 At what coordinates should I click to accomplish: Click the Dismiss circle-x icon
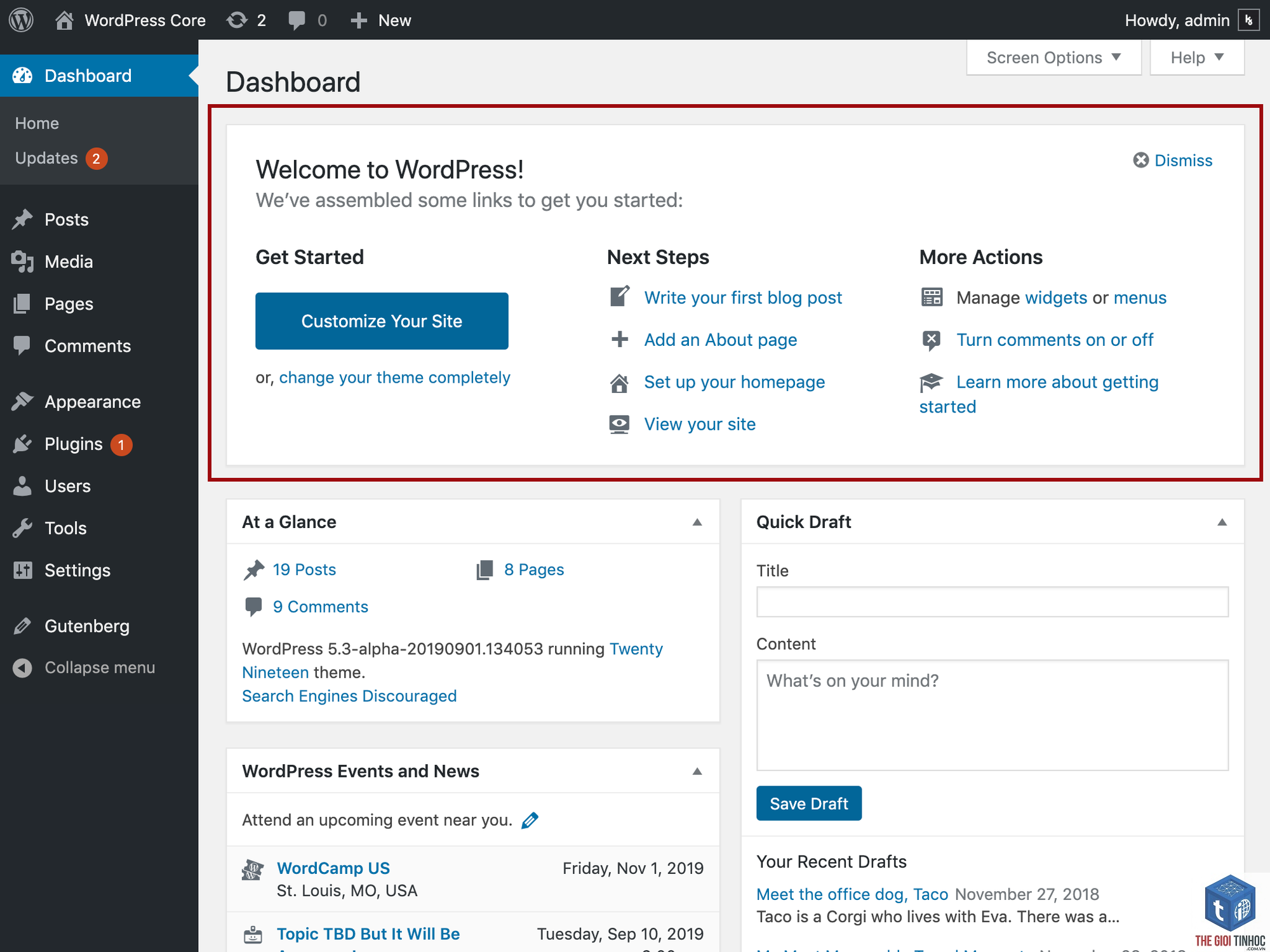1140,160
